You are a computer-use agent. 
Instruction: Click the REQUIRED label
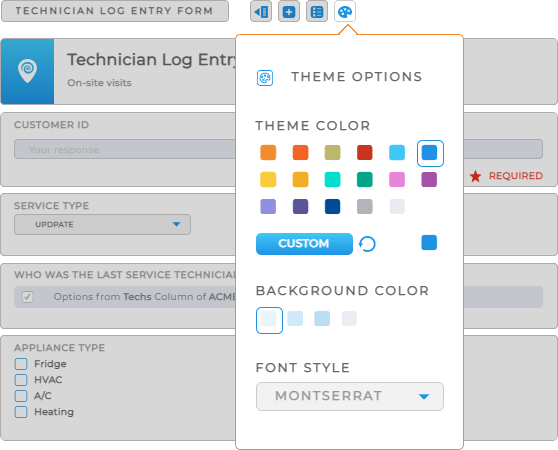click(x=516, y=176)
